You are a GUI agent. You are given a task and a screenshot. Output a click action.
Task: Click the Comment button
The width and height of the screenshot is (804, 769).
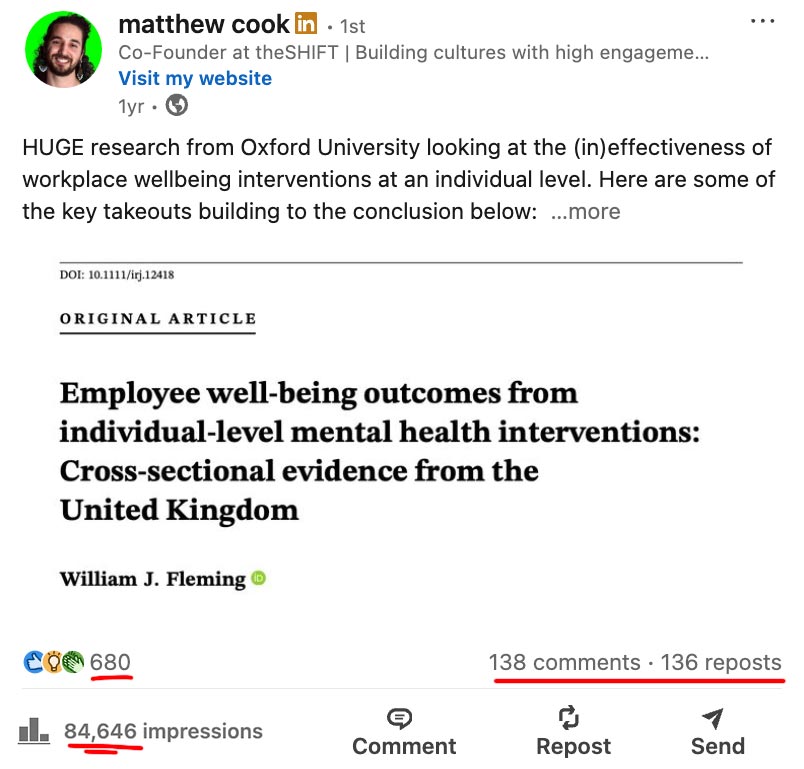(404, 732)
